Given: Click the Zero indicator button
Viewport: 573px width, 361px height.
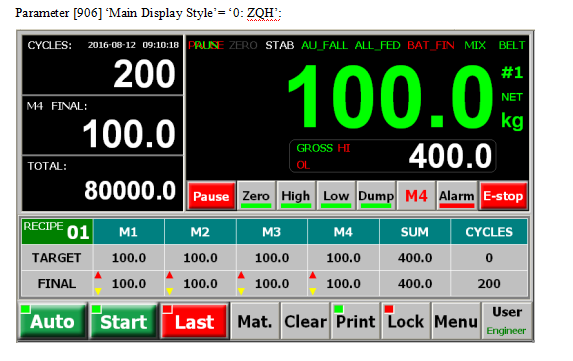Looking at the screenshot, I should tap(256, 196).
